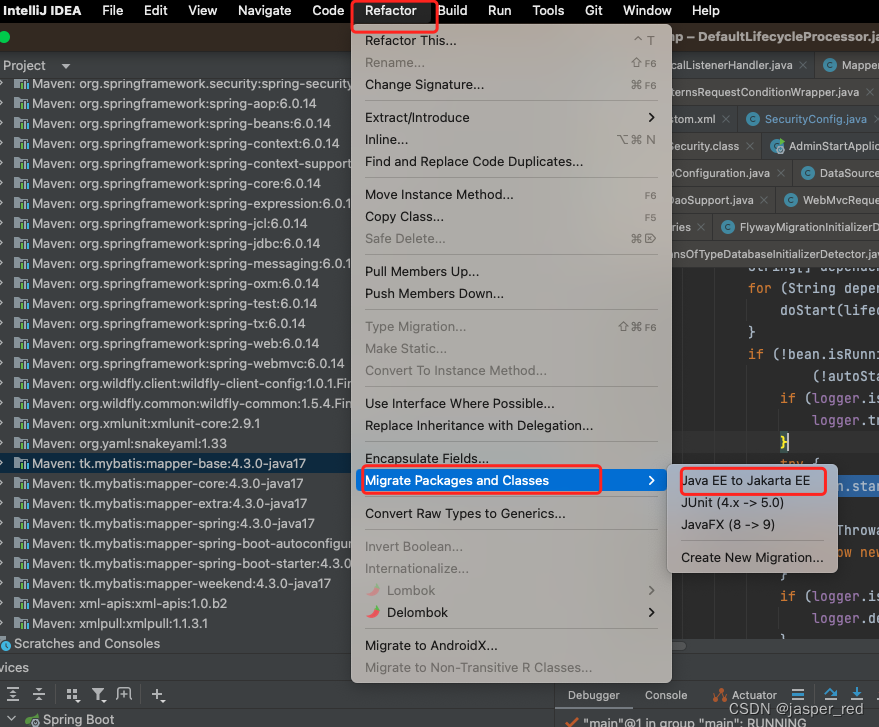Click Expand All icon in Services toolbar

[13, 694]
